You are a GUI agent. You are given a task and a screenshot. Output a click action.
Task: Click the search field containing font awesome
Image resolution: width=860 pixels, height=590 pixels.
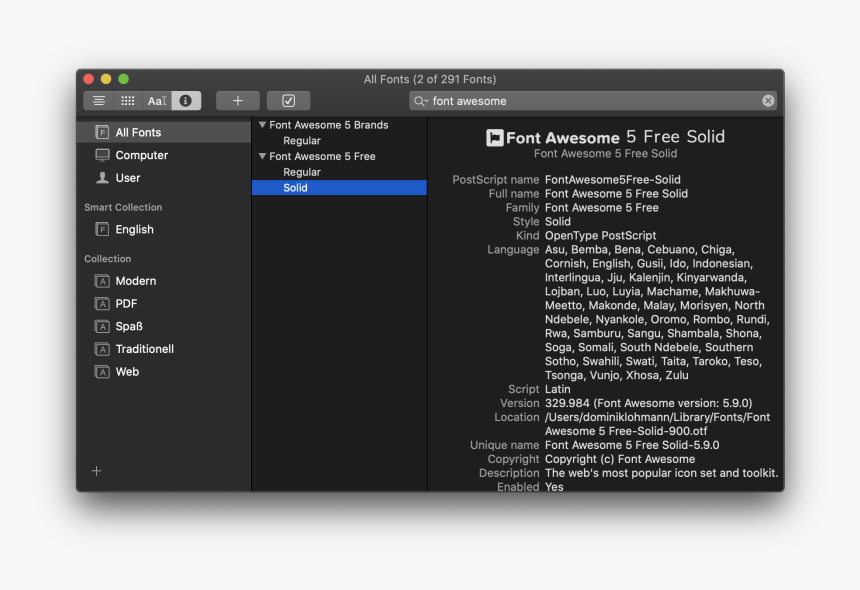[x=593, y=101]
